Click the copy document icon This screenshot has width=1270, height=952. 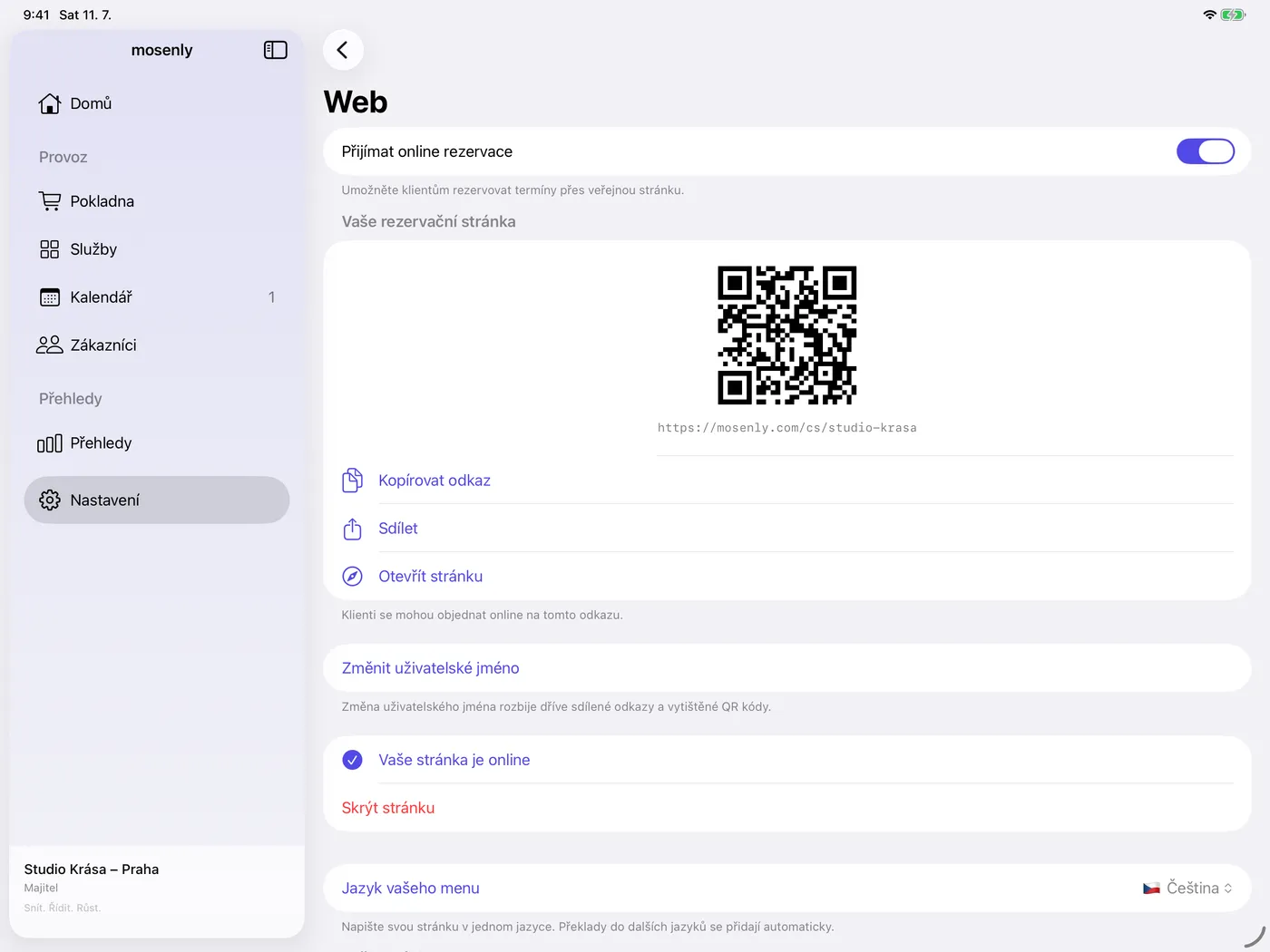tap(353, 481)
